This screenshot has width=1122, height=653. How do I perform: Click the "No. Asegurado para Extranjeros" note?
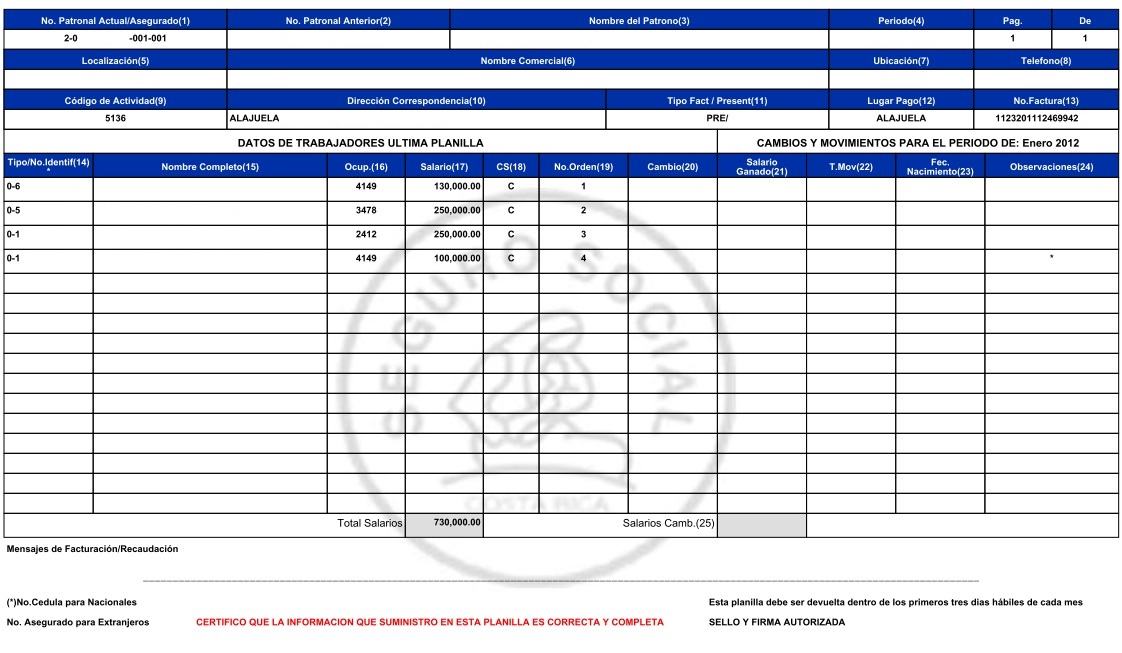pos(78,622)
